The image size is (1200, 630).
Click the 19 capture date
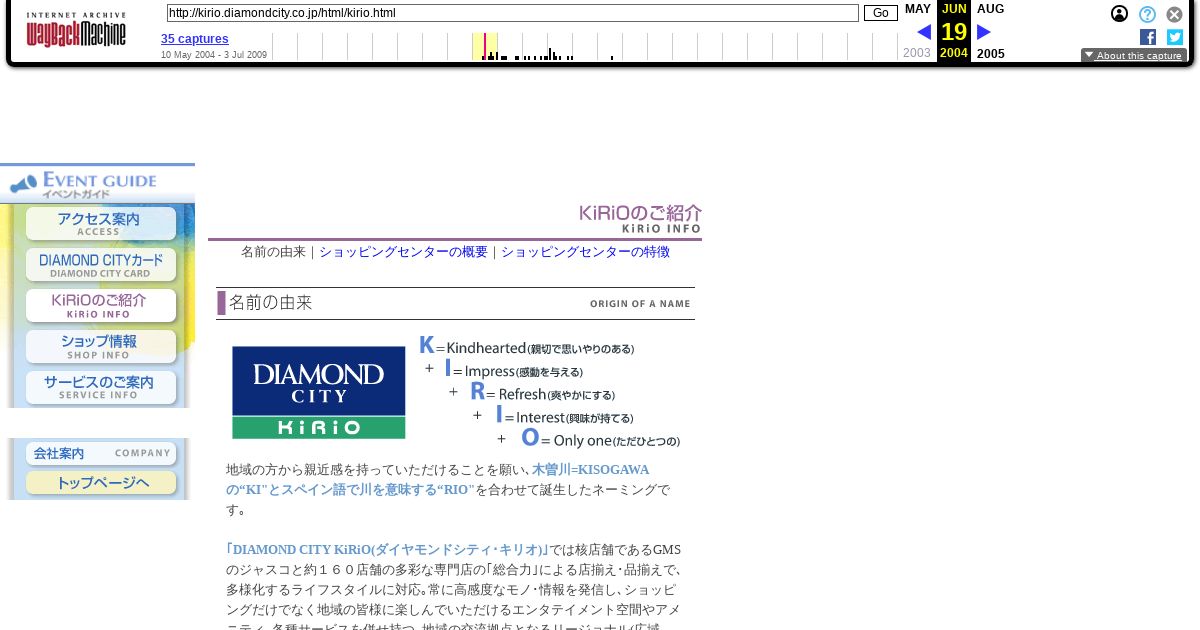(954, 32)
